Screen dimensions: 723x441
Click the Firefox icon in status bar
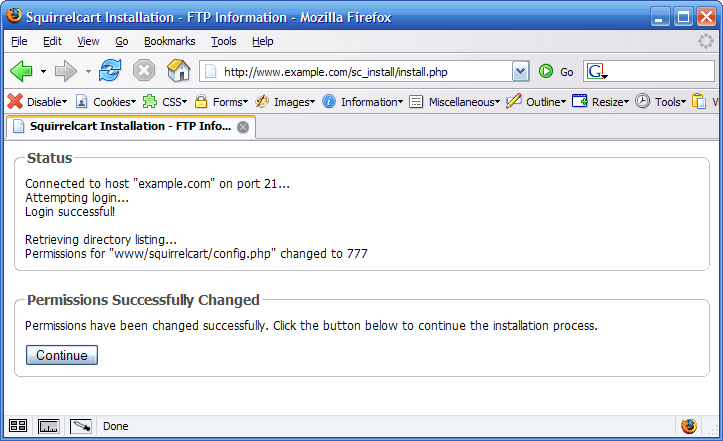688,426
